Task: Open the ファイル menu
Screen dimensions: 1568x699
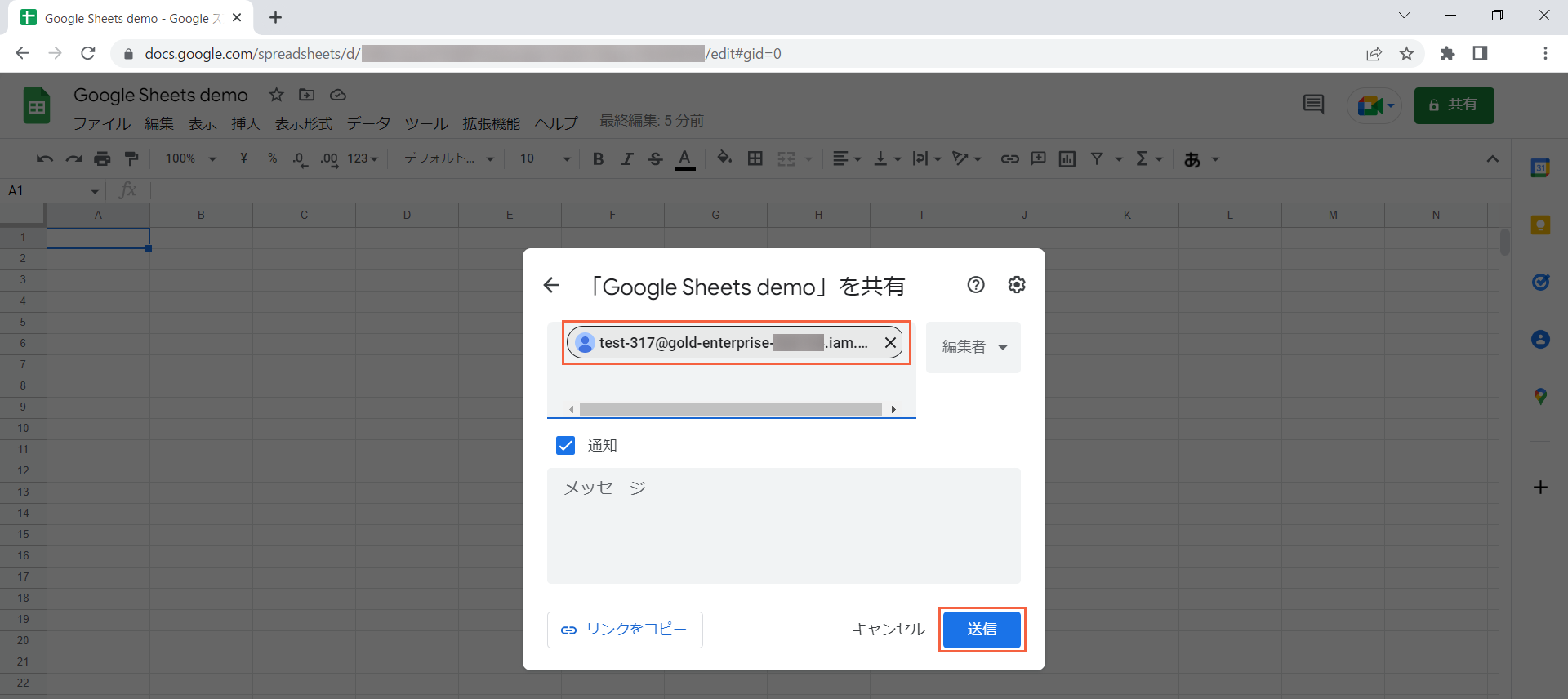Action: tap(102, 123)
